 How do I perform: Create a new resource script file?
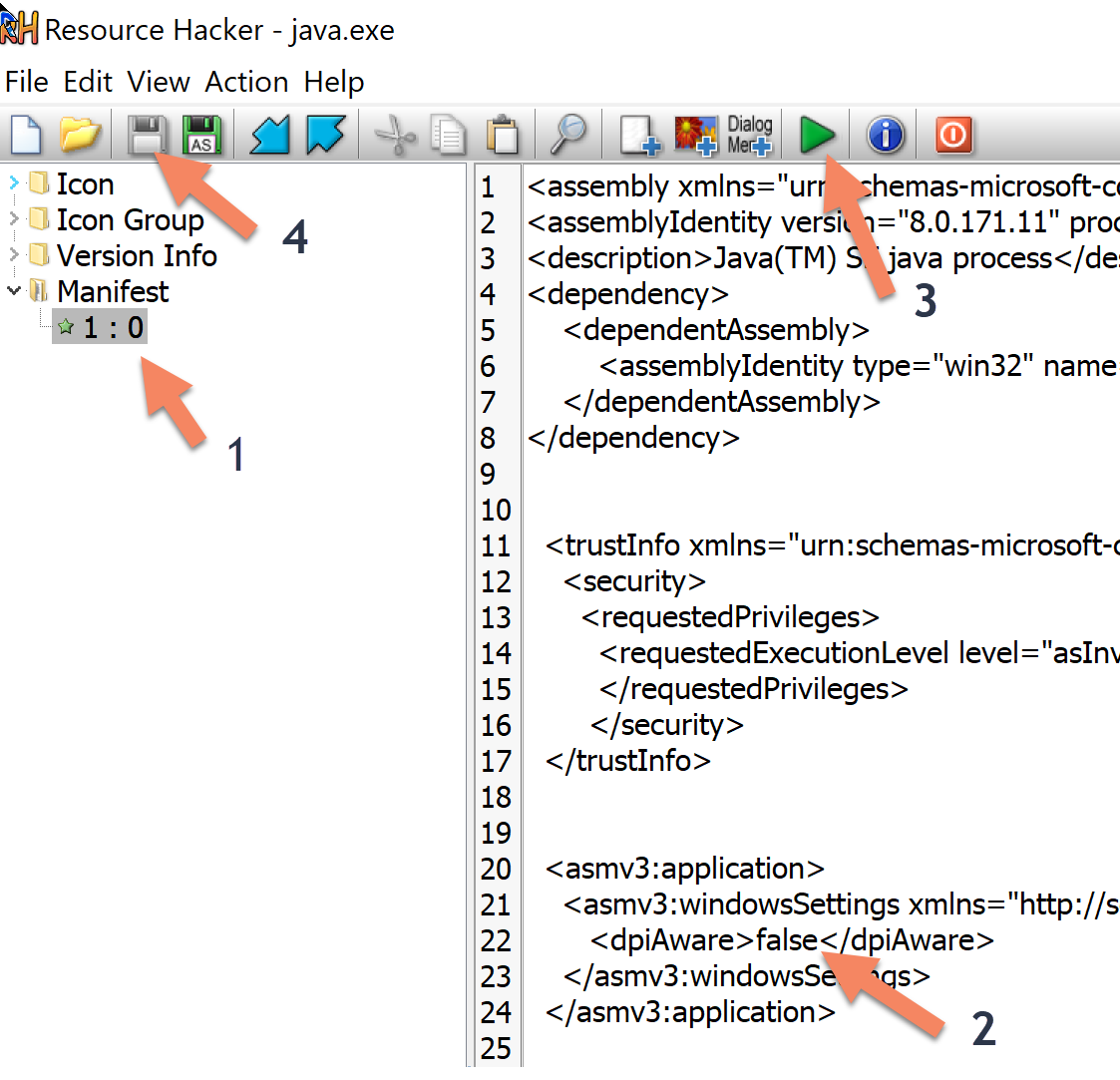click(25, 135)
